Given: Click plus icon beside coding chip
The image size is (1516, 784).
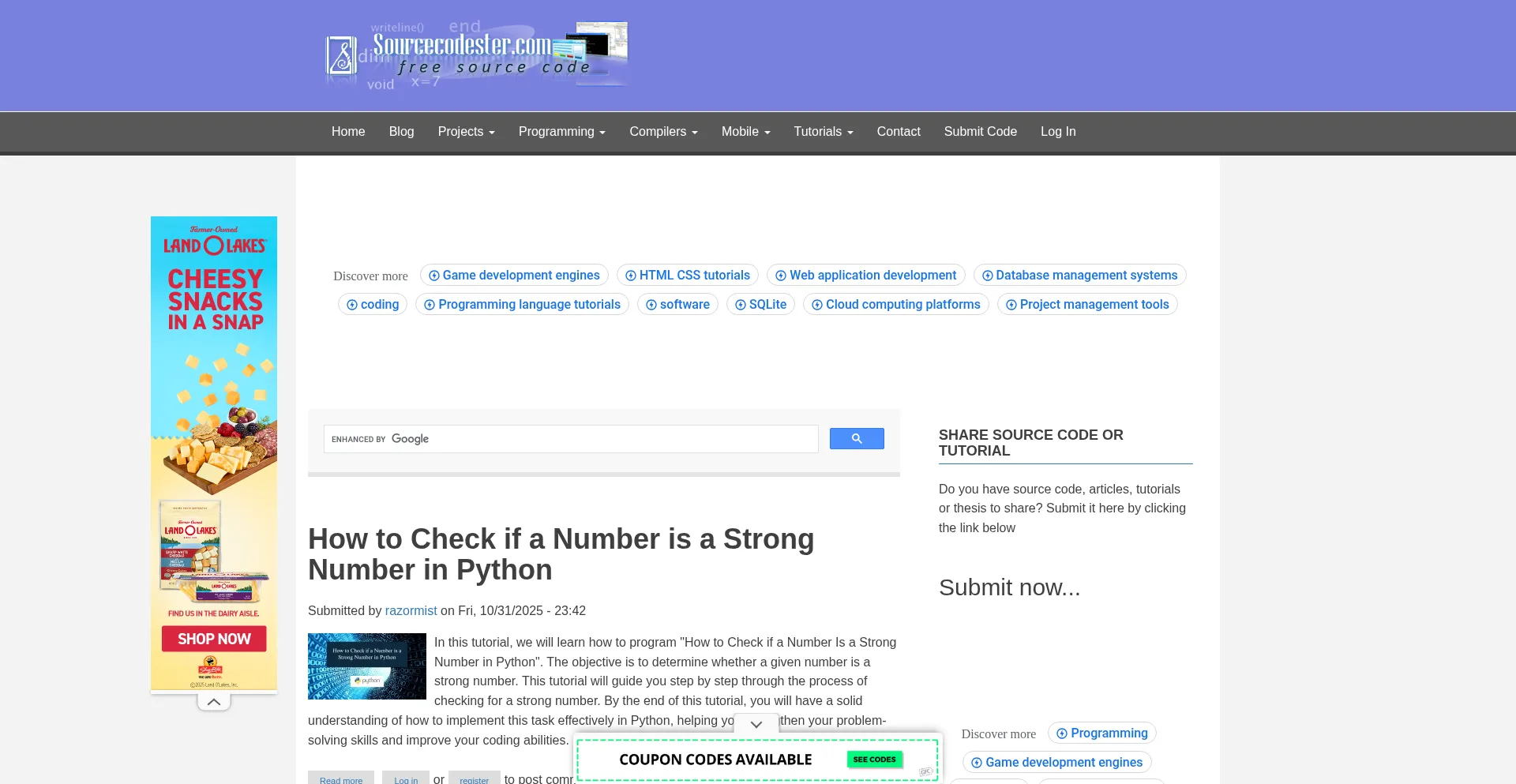Looking at the screenshot, I should pyautogui.click(x=352, y=305).
